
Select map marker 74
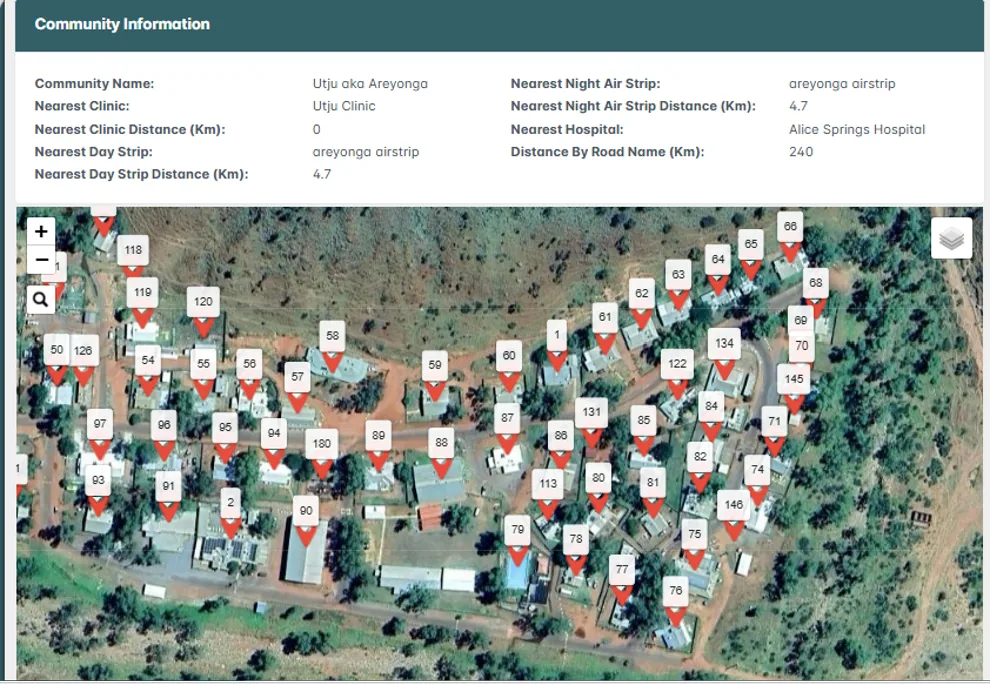point(758,479)
